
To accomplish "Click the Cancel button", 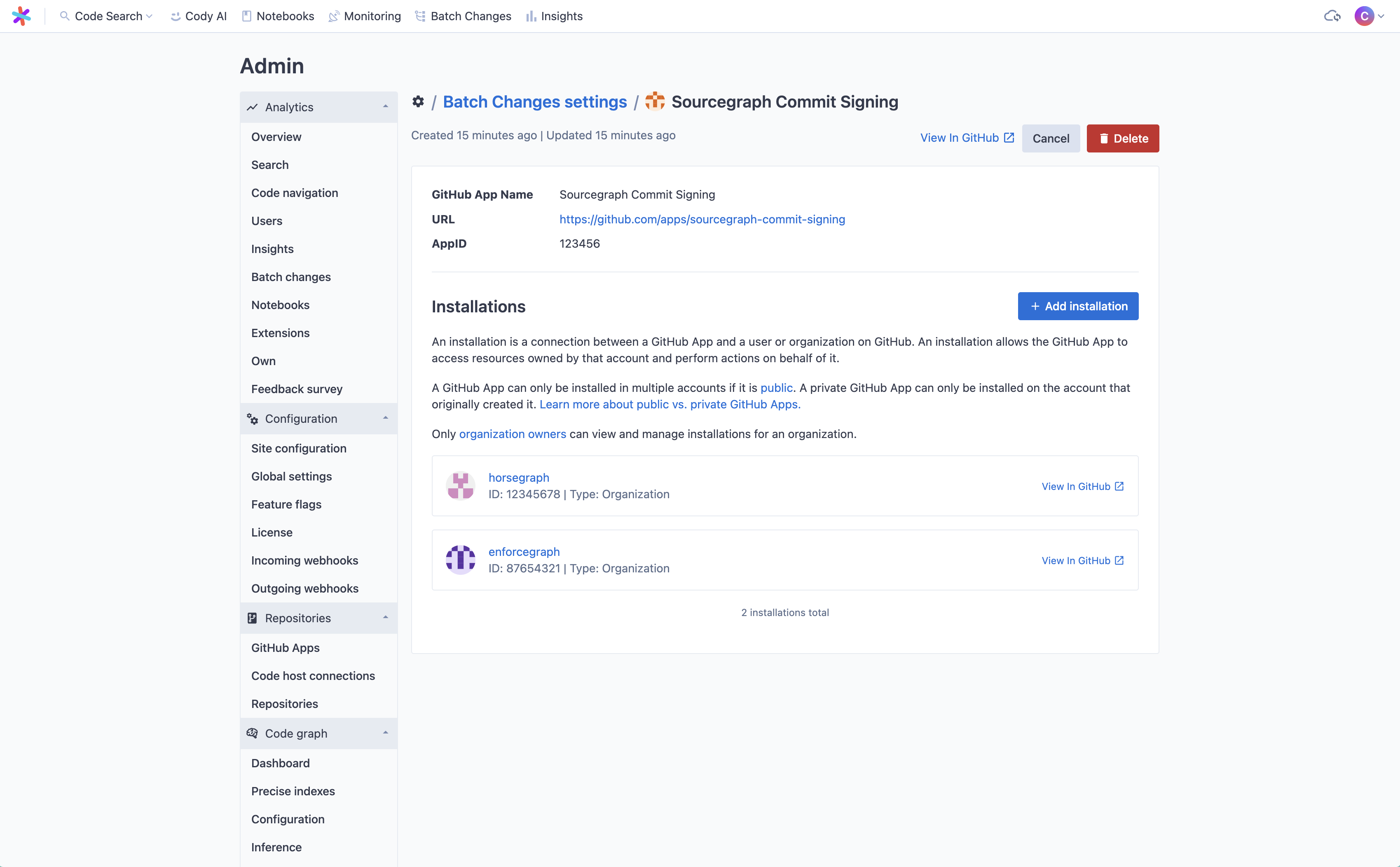I will [1051, 138].
